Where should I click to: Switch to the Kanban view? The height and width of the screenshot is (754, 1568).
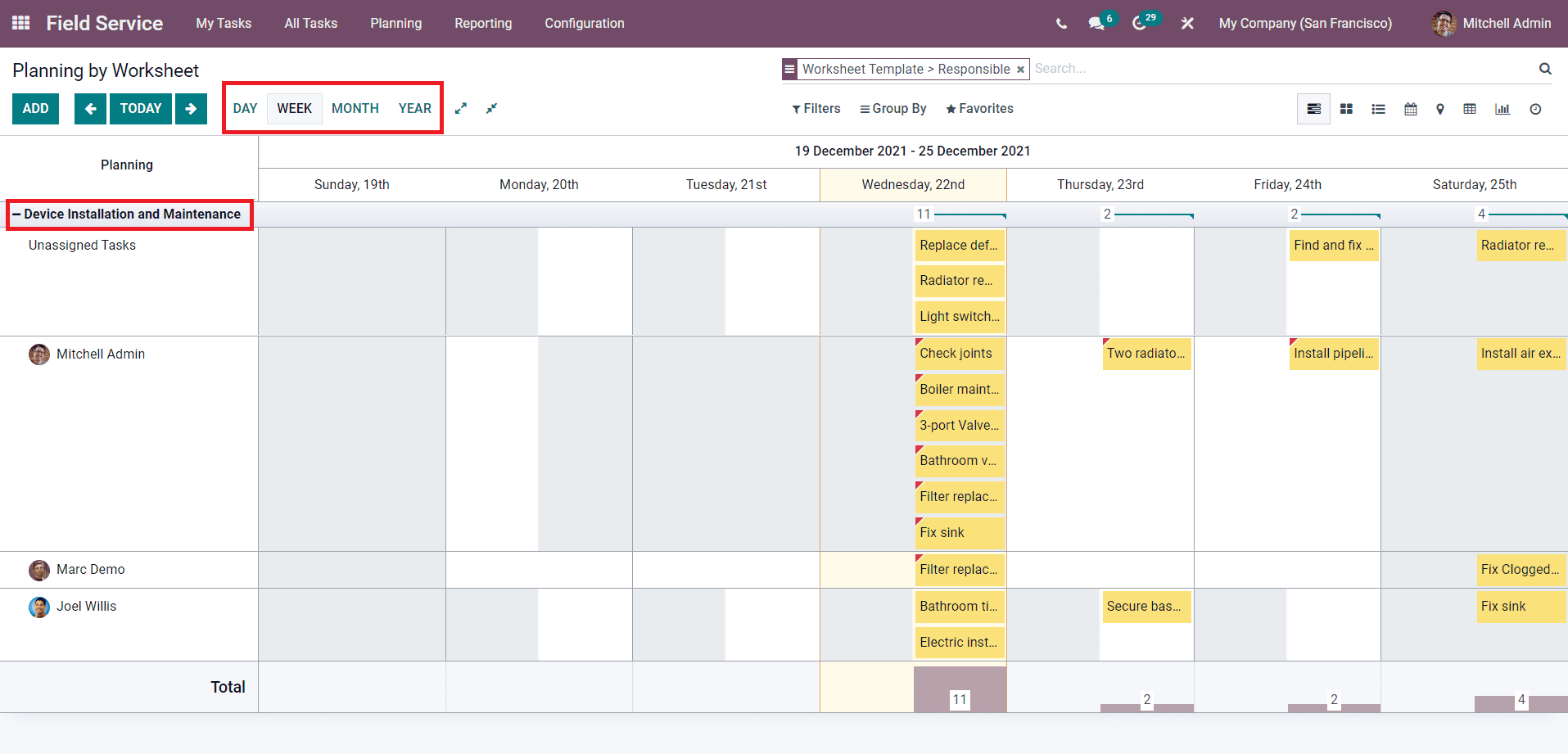1345,108
